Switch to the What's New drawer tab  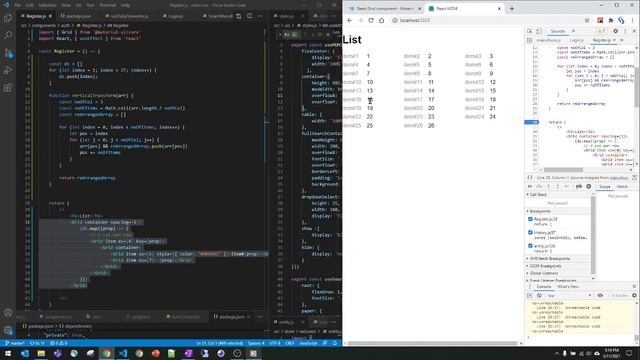(568, 287)
